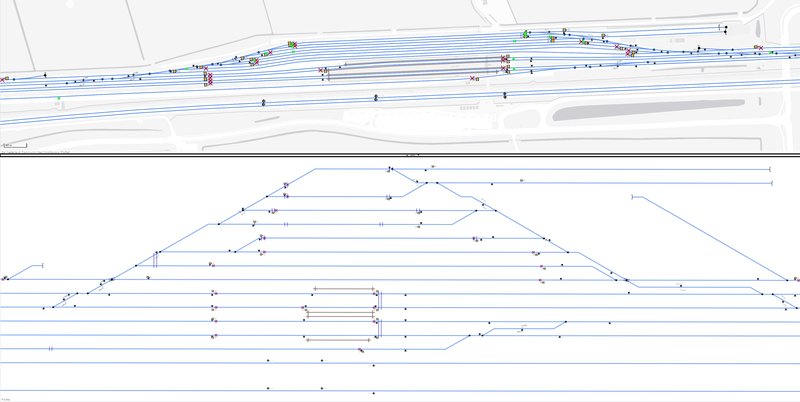The width and height of the screenshot is (800, 402).
Task: Select the bottommost brown platform bar in the schematic
Action: pos(337,340)
